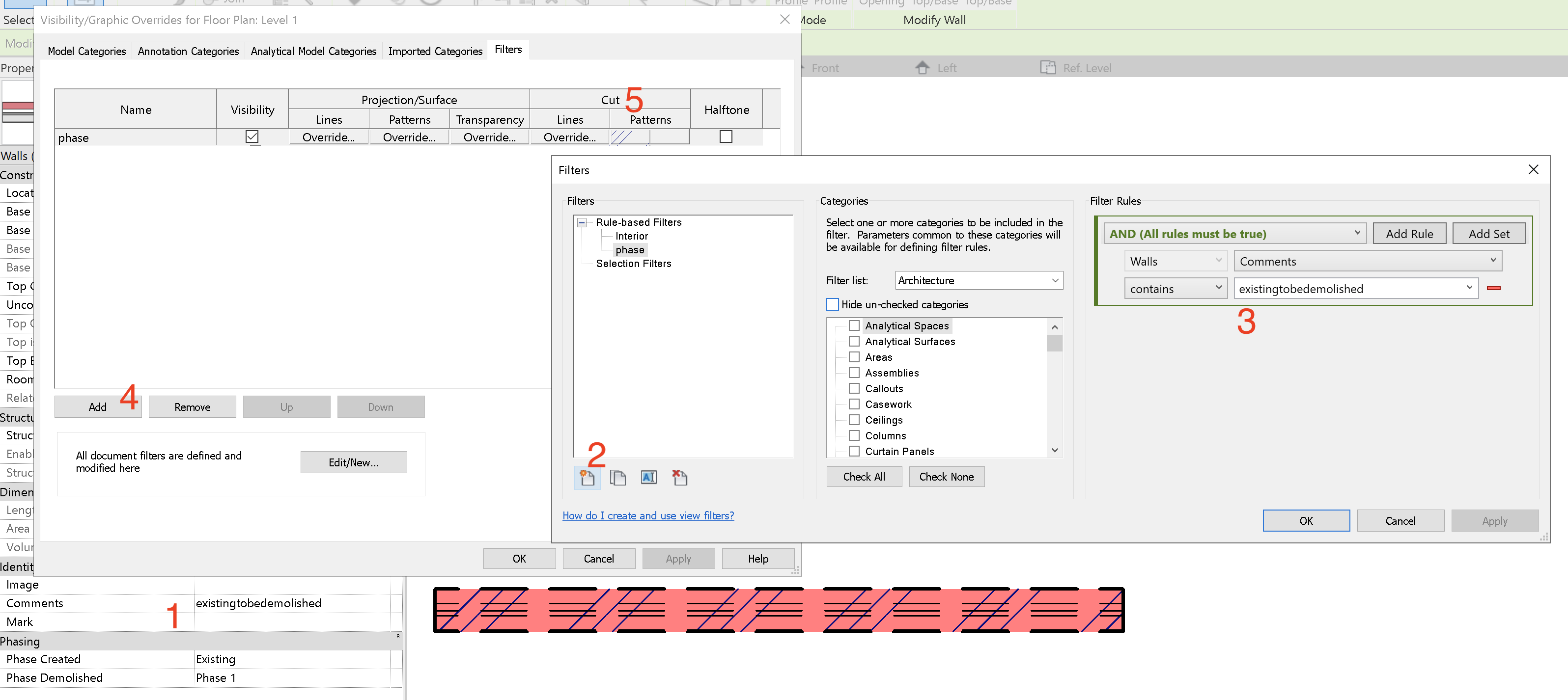The width and height of the screenshot is (1568, 700).
Task: Open the Cut Patterns override for phase filter
Action: [649, 137]
